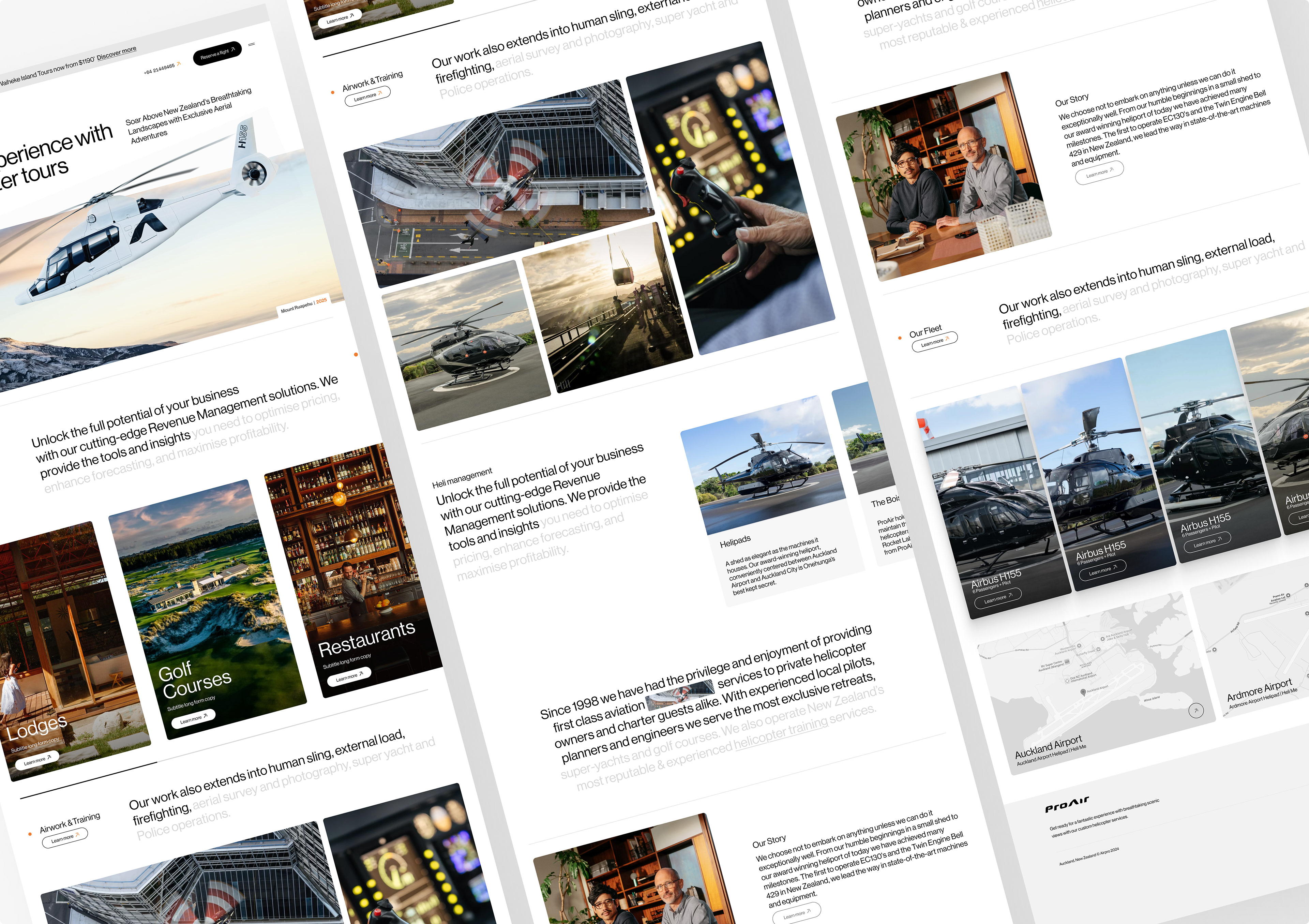Click Learn more on the Golf Courses card
Viewport: 1309px width, 924px height.
pyautogui.click(x=193, y=718)
